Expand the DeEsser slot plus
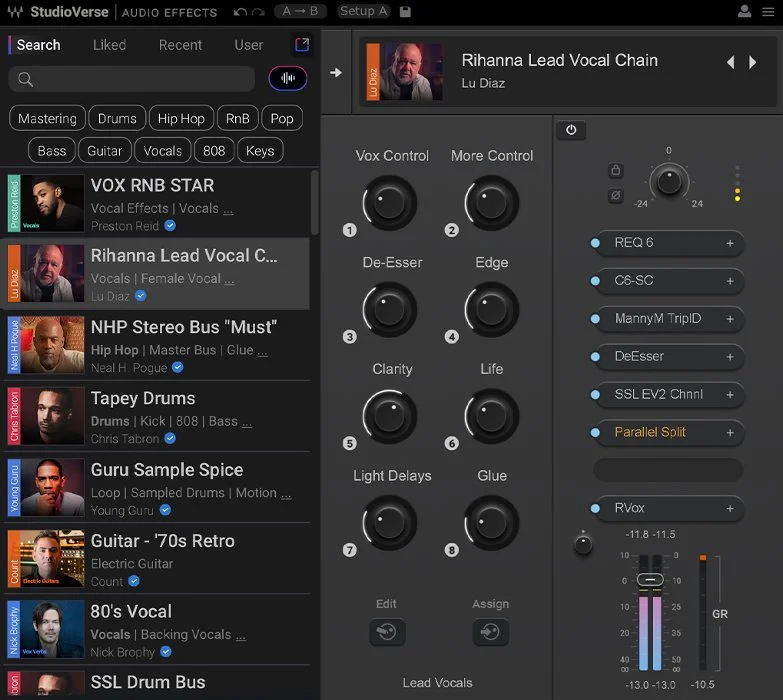 730,356
